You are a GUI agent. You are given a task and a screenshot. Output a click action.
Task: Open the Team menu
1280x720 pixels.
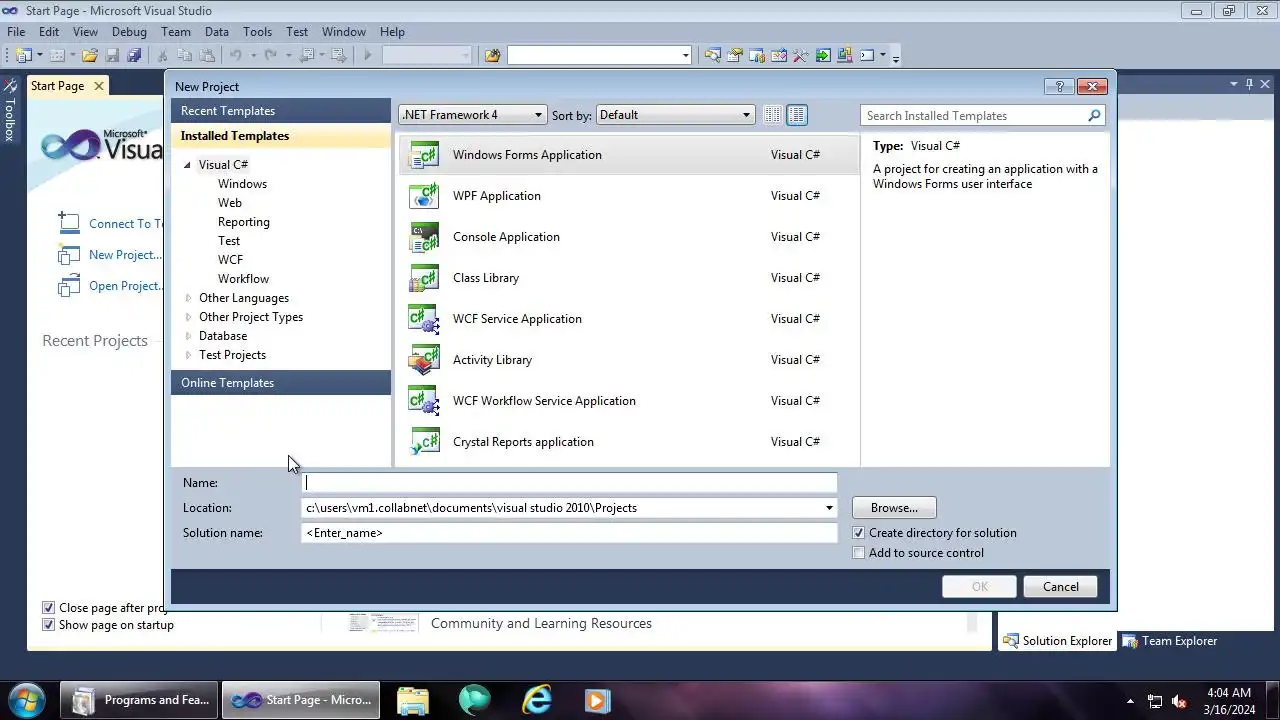[175, 32]
